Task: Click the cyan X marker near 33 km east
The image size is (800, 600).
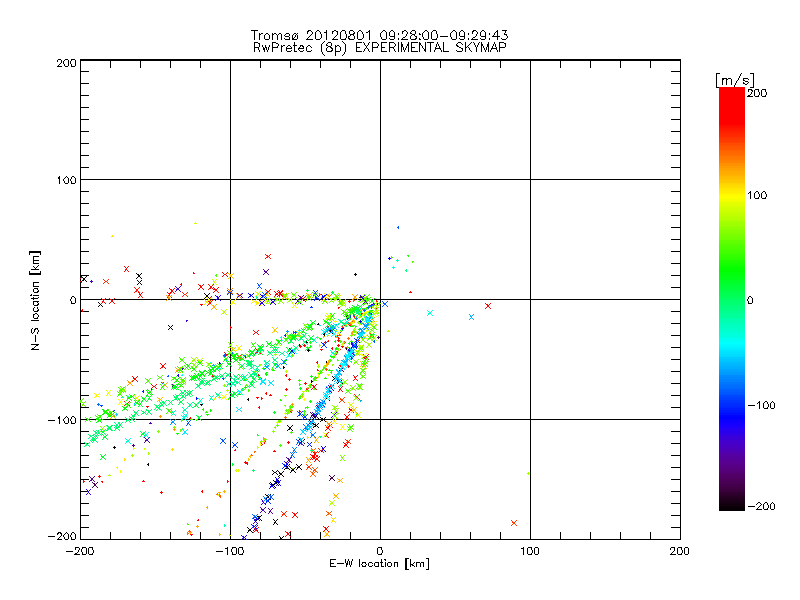Action: 430,313
